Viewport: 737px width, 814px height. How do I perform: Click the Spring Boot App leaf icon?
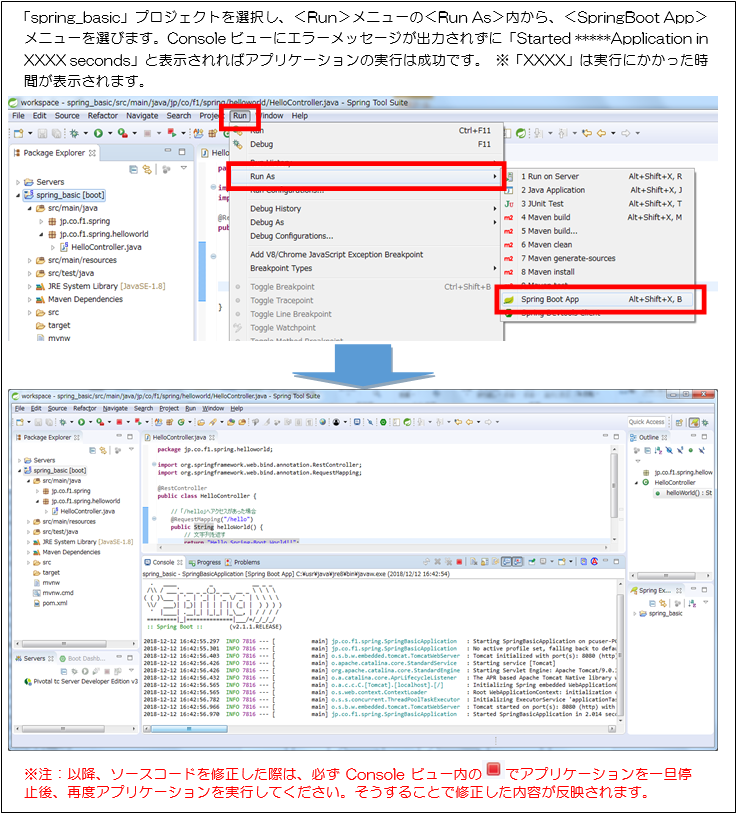tap(509, 299)
